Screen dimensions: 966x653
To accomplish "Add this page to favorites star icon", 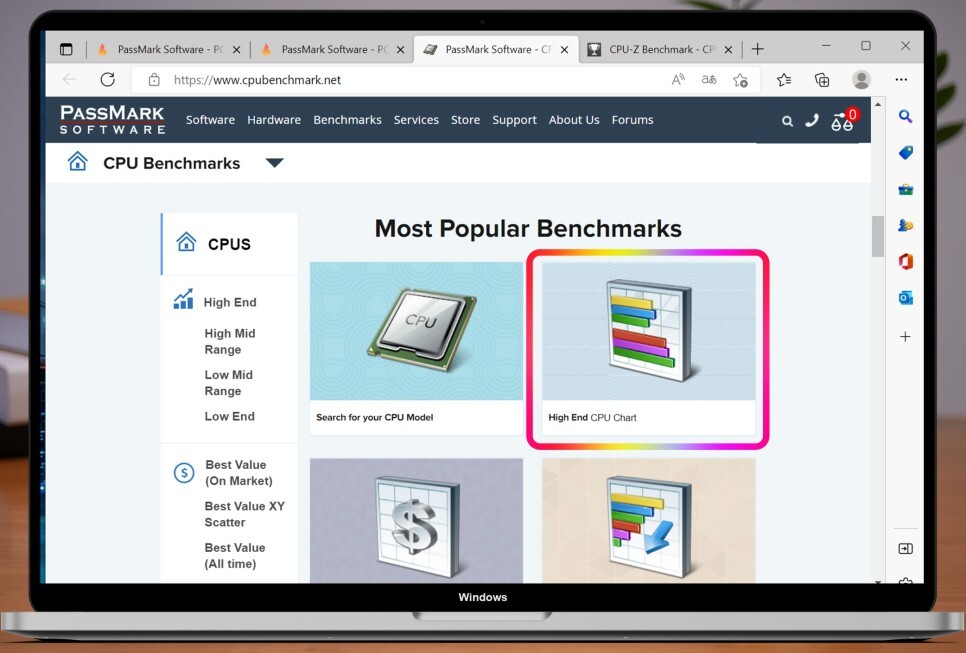I will click(741, 80).
